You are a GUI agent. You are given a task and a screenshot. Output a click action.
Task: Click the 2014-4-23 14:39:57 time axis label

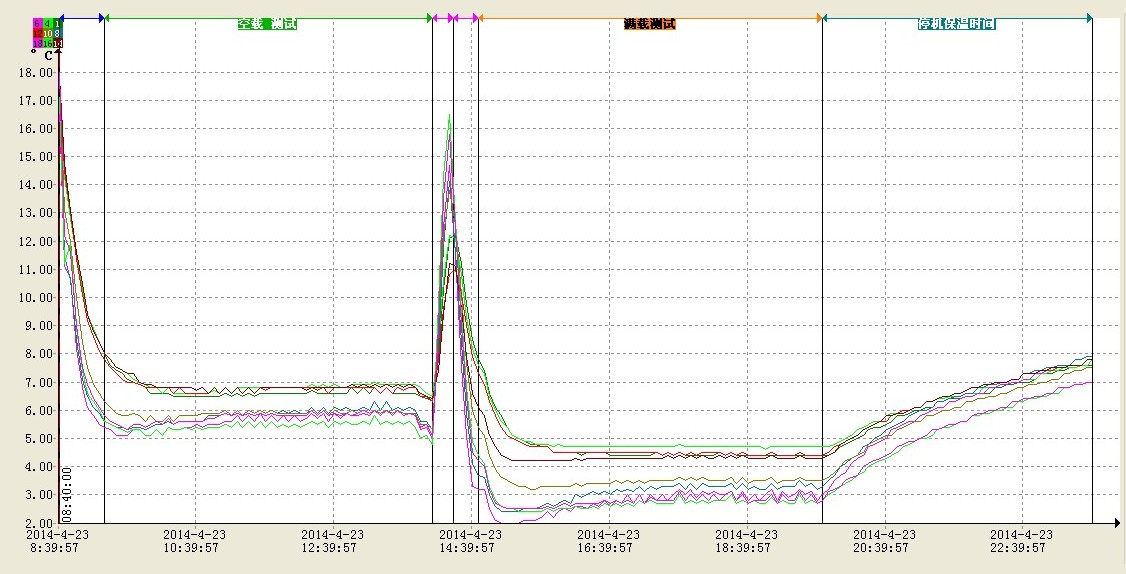click(467, 541)
